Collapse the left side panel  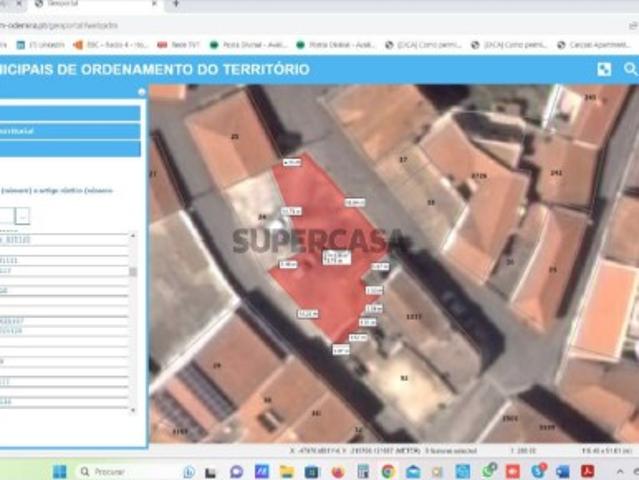tap(141, 92)
